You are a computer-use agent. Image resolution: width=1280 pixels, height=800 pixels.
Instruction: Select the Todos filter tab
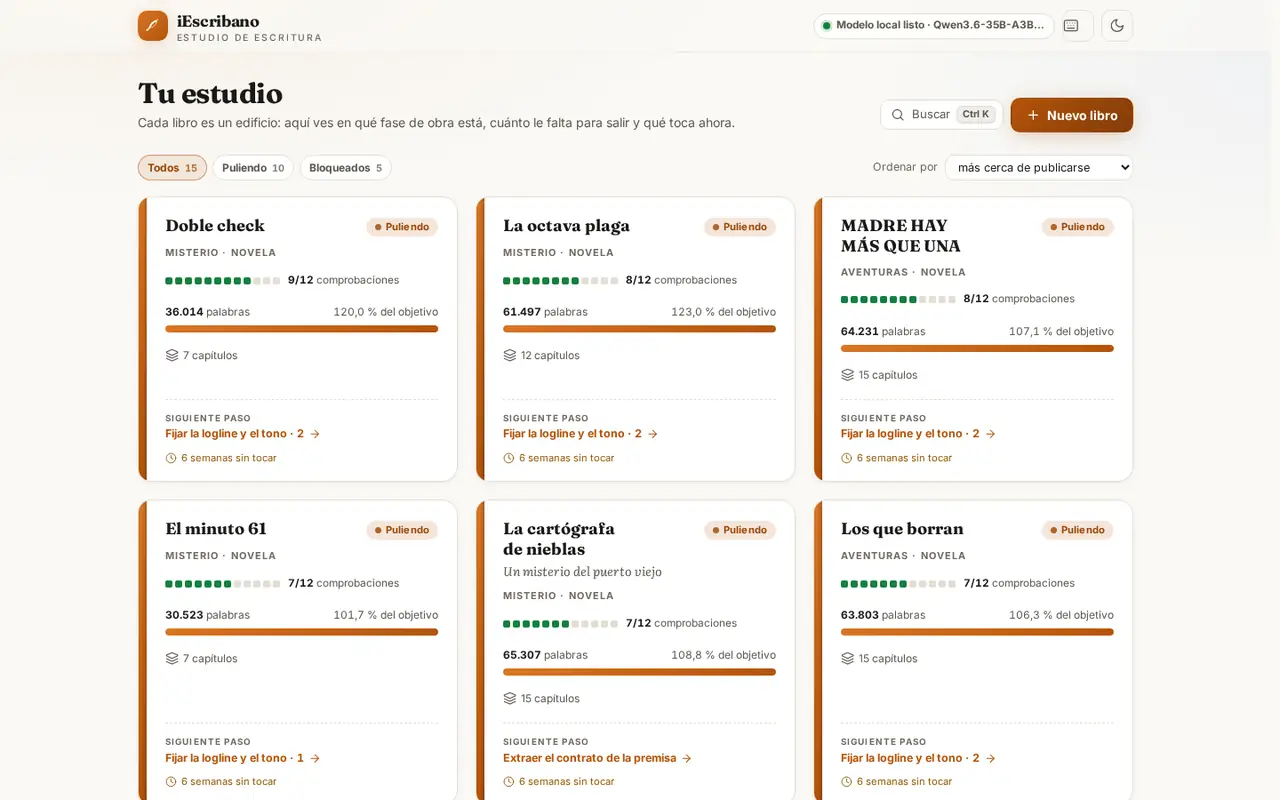[x=172, y=168]
